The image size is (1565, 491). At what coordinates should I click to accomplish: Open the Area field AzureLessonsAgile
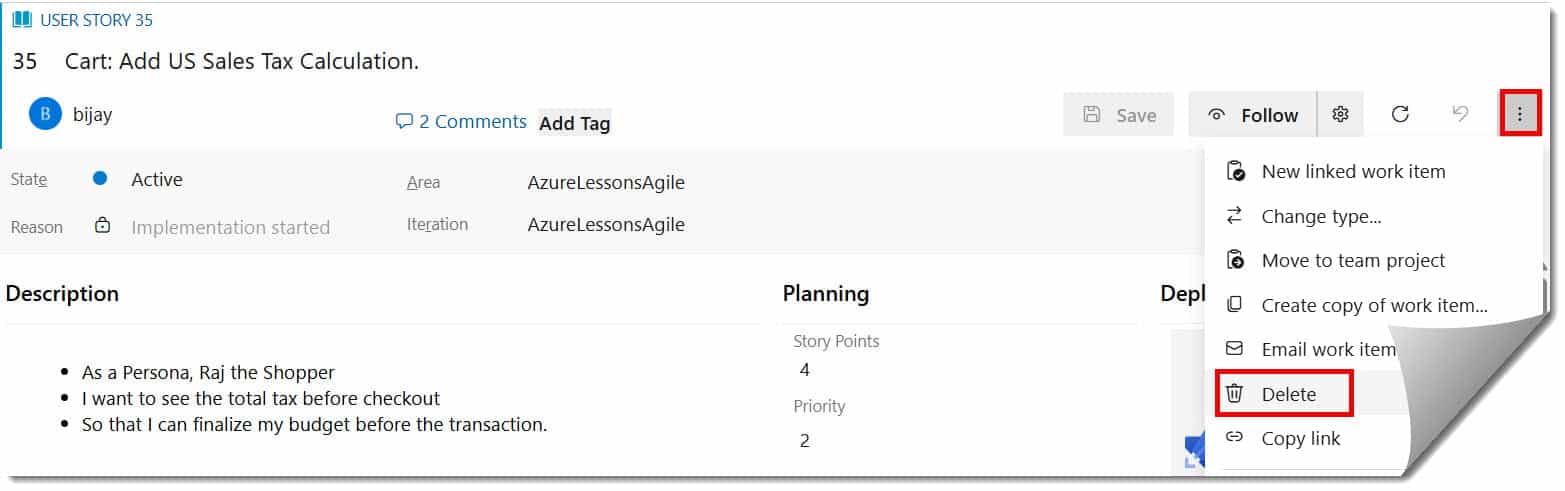(606, 182)
